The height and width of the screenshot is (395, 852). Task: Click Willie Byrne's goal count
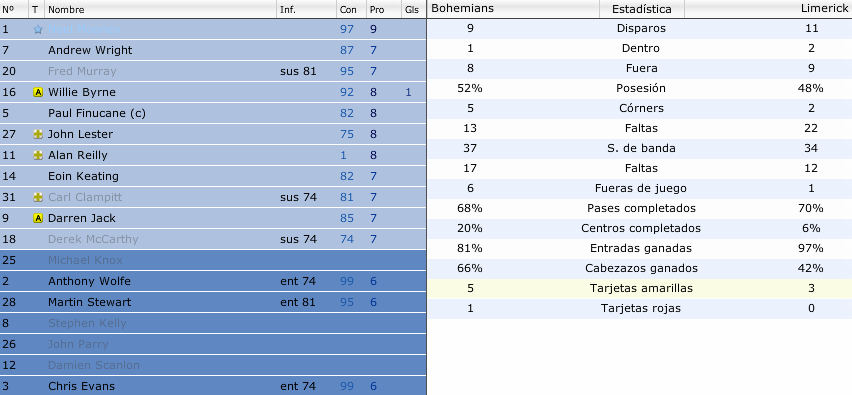pos(409,92)
